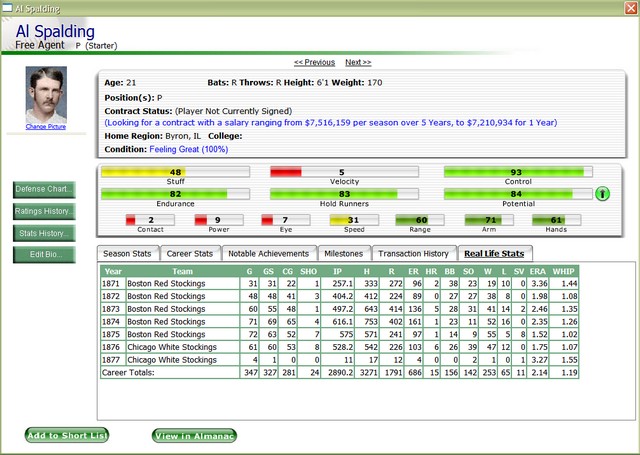Click the Hold Runners bar showing 83
The width and height of the screenshot is (640, 455).
pos(344,194)
